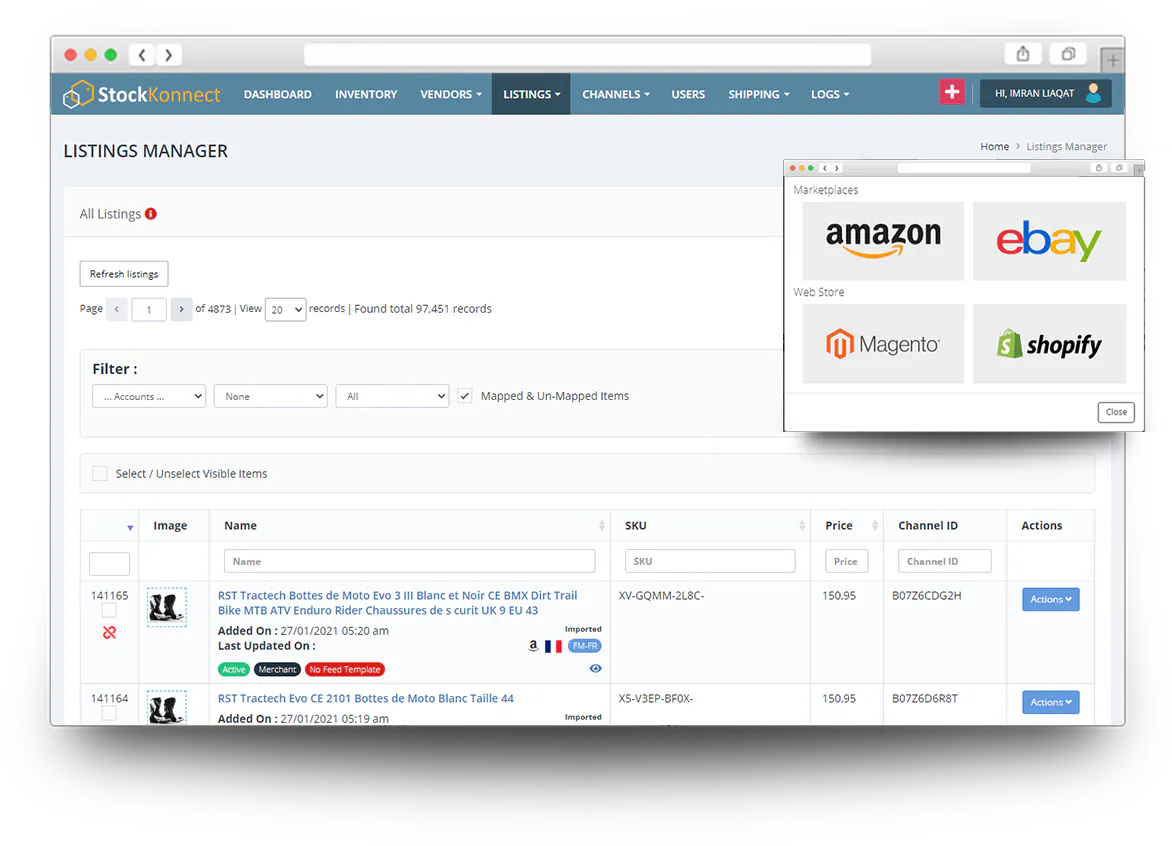Viewport: 1172px width, 846px height.
Task: Expand the Vendors menu
Action: [x=451, y=94]
